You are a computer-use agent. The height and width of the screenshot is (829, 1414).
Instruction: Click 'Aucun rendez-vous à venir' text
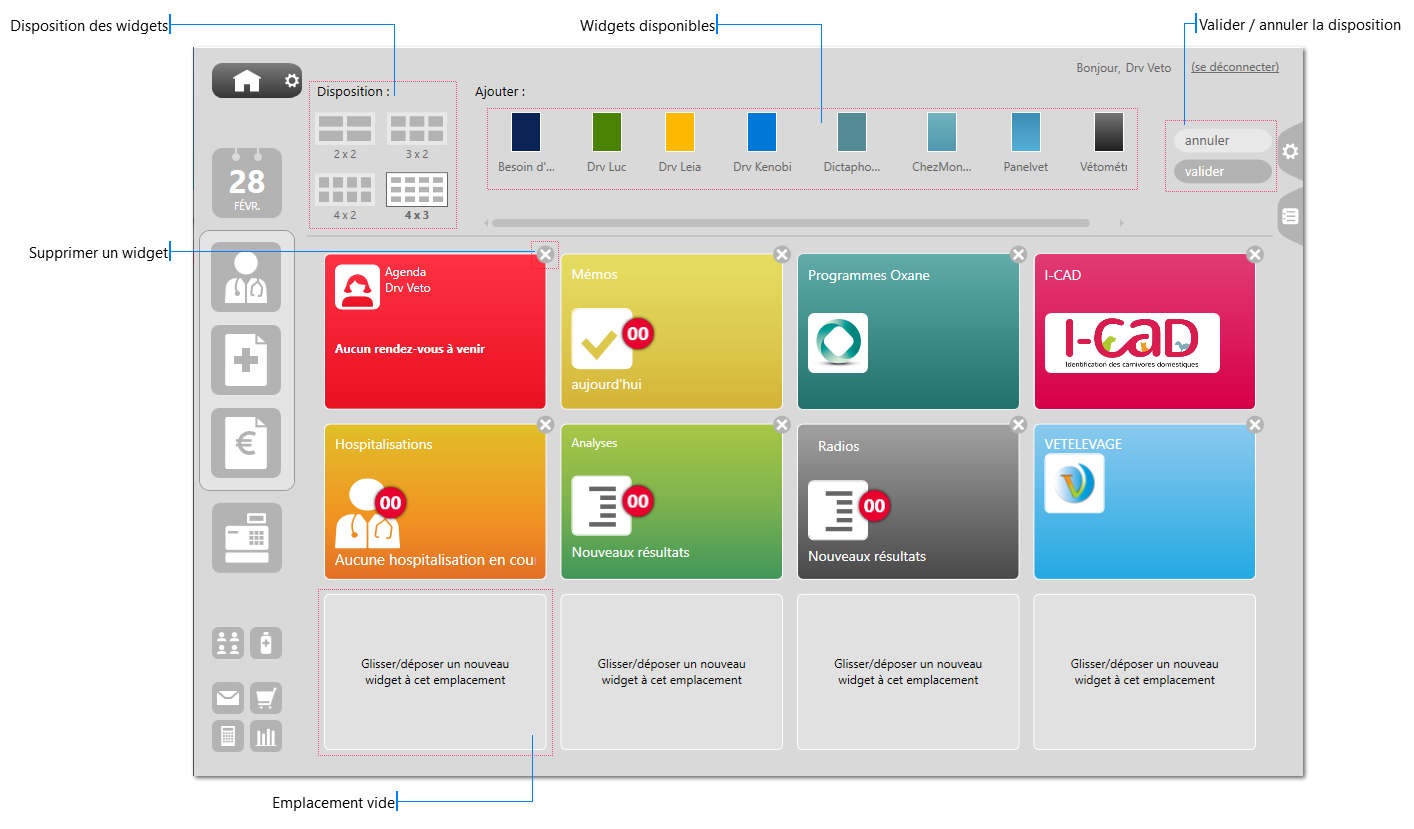coord(410,349)
